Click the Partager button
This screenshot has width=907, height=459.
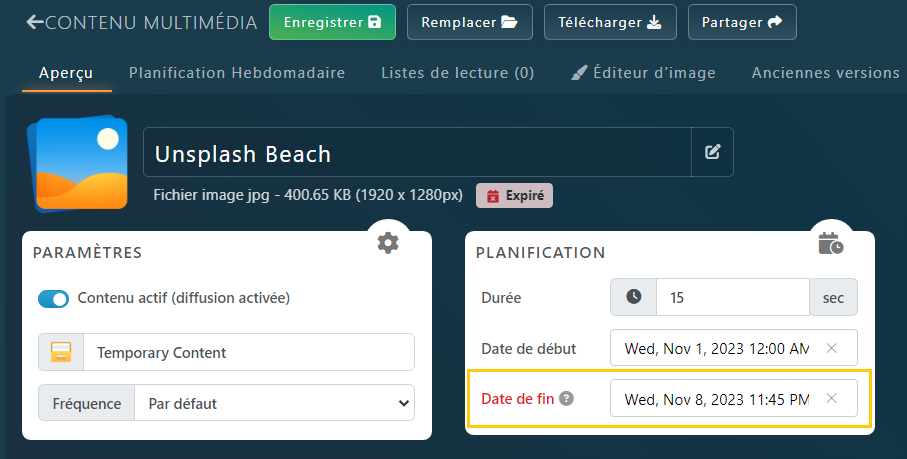741,22
